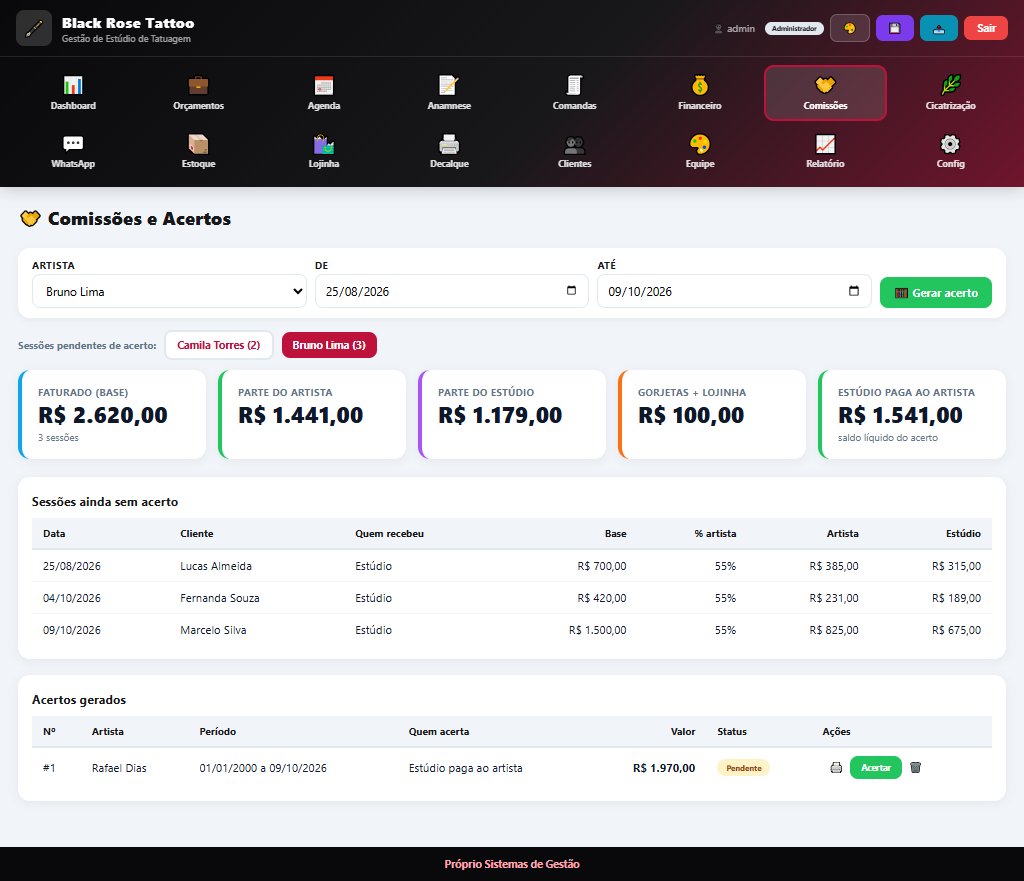Open the Dashboard chart icon
This screenshot has height=881, width=1024.
(73, 86)
